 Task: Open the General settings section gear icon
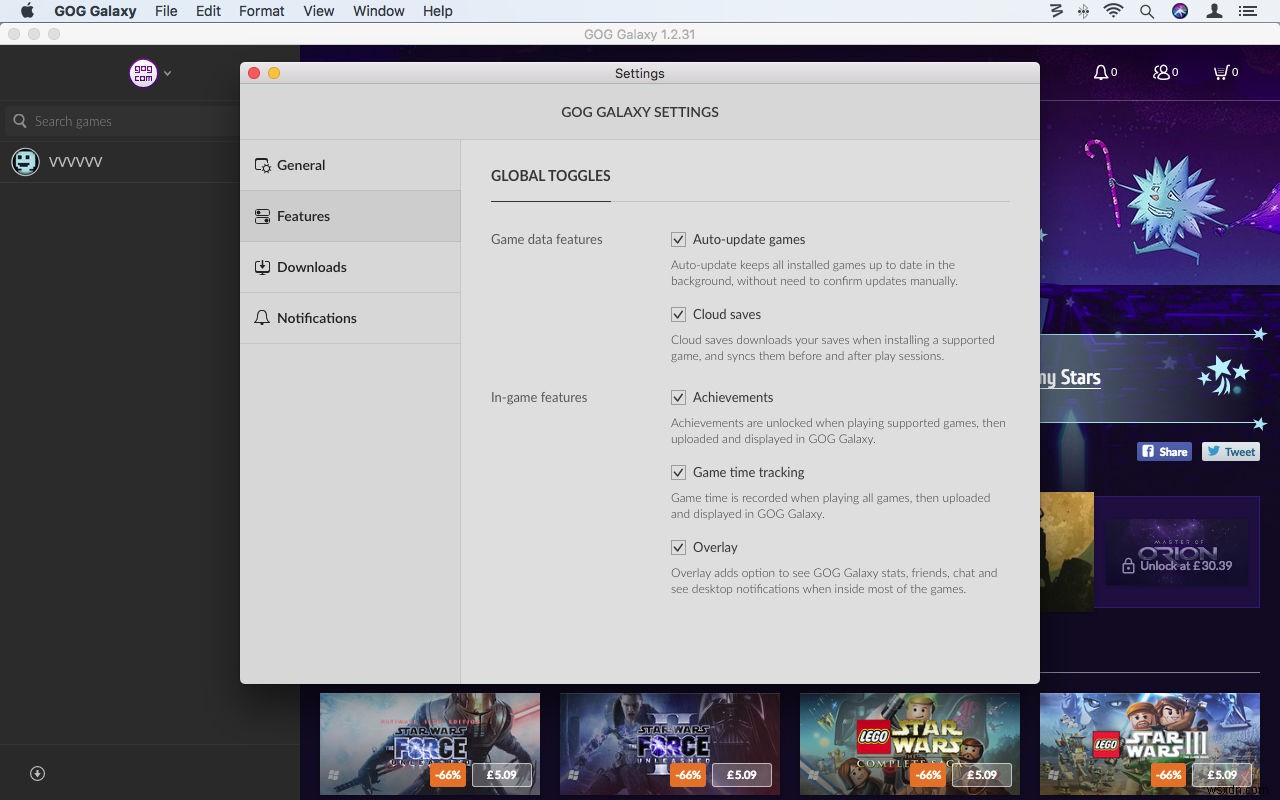(x=262, y=164)
